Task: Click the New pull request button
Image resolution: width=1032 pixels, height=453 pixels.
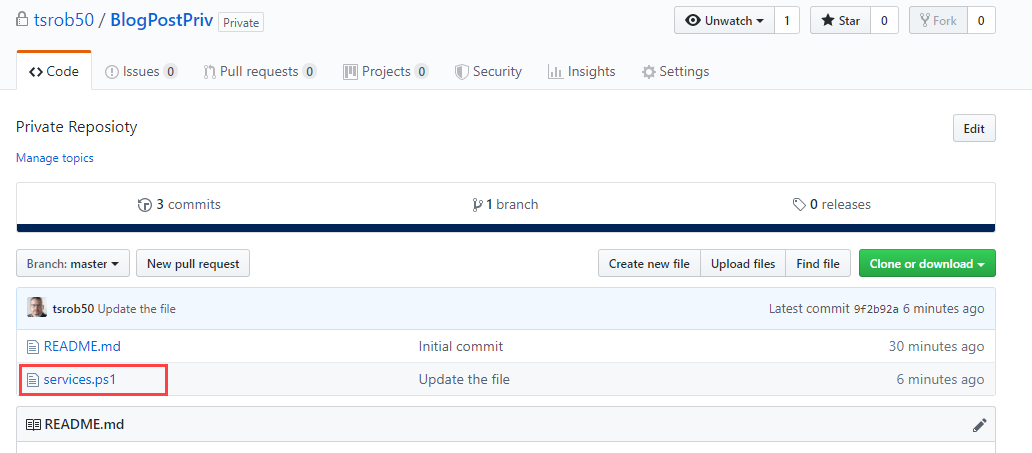Action: (x=193, y=263)
